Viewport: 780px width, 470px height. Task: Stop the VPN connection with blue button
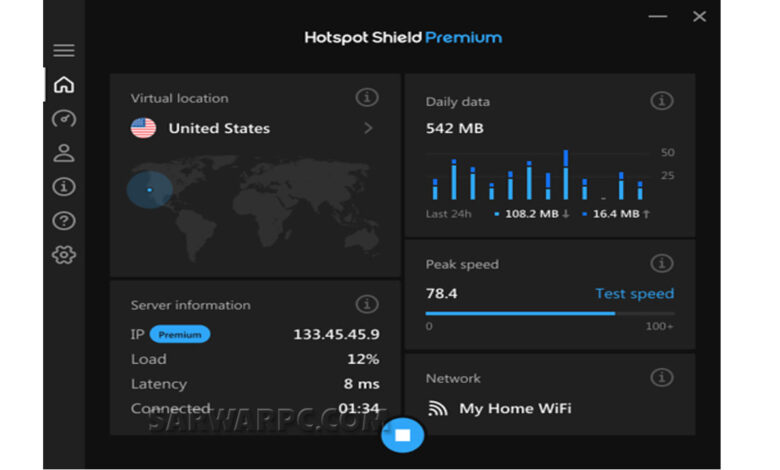402,435
